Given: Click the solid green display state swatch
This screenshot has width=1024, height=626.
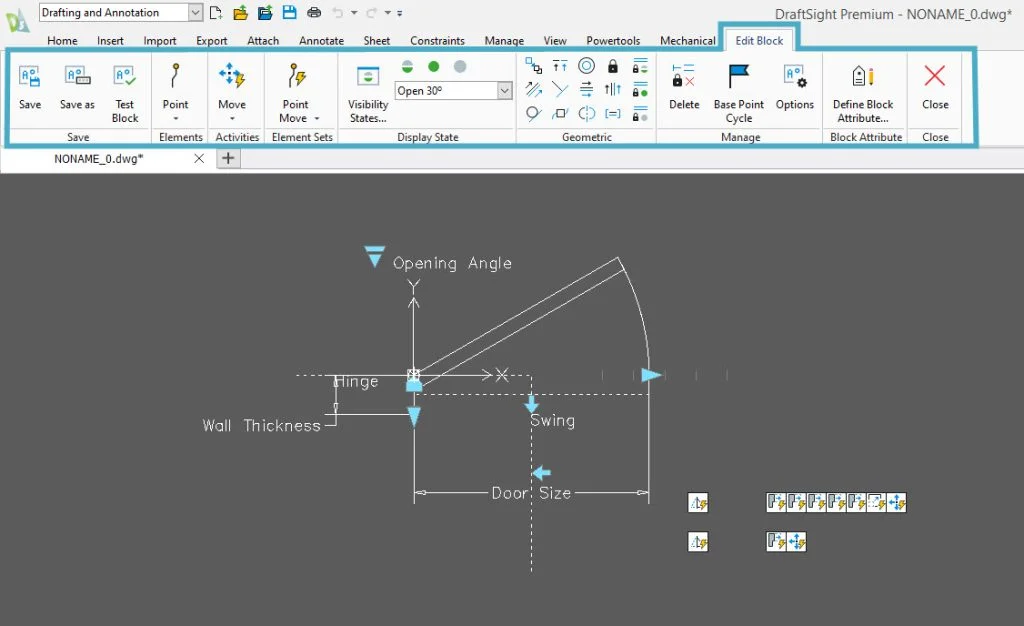Looking at the screenshot, I should [432, 64].
